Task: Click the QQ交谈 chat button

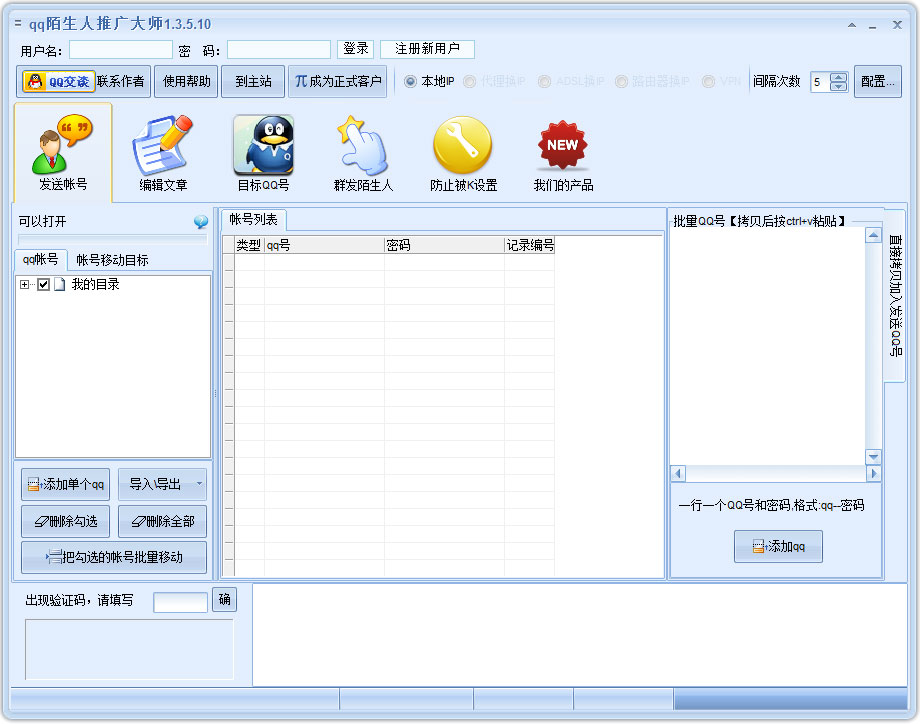Action: 59,81
